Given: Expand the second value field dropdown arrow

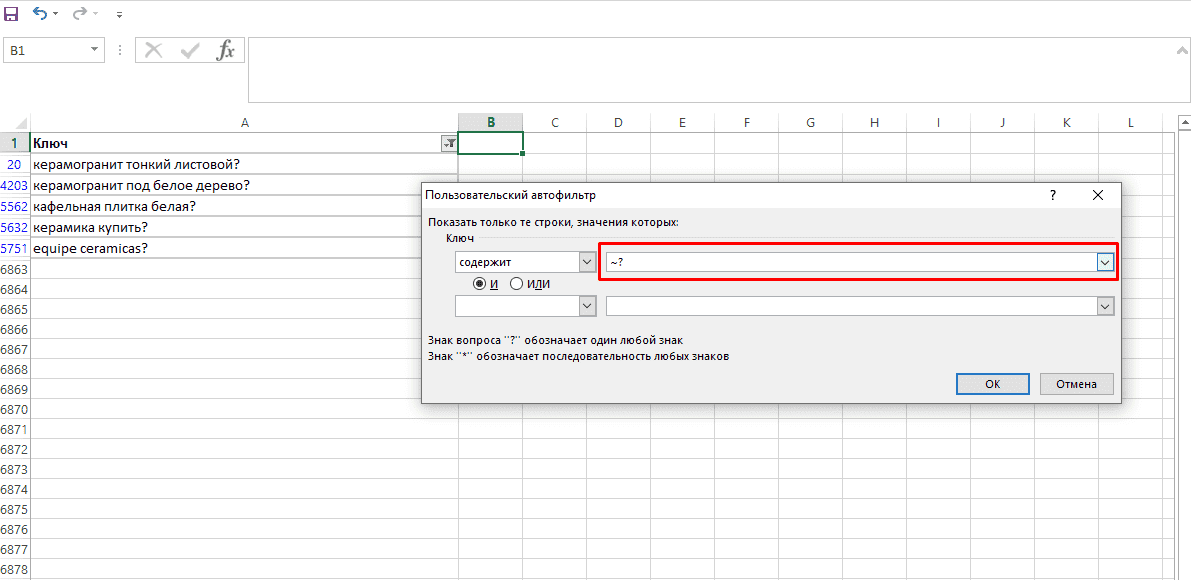Looking at the screenshot, I should (1105, 305).
